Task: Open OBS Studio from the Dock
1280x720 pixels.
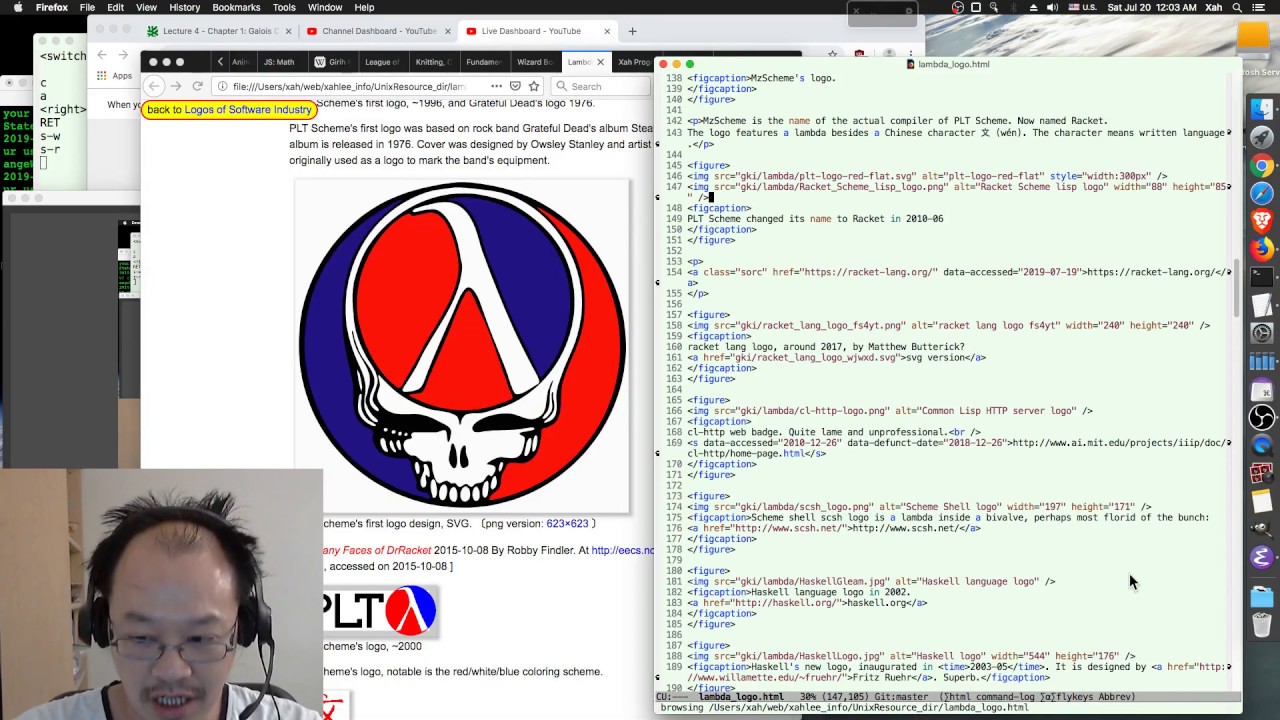Action: (x=1262, y=417)
